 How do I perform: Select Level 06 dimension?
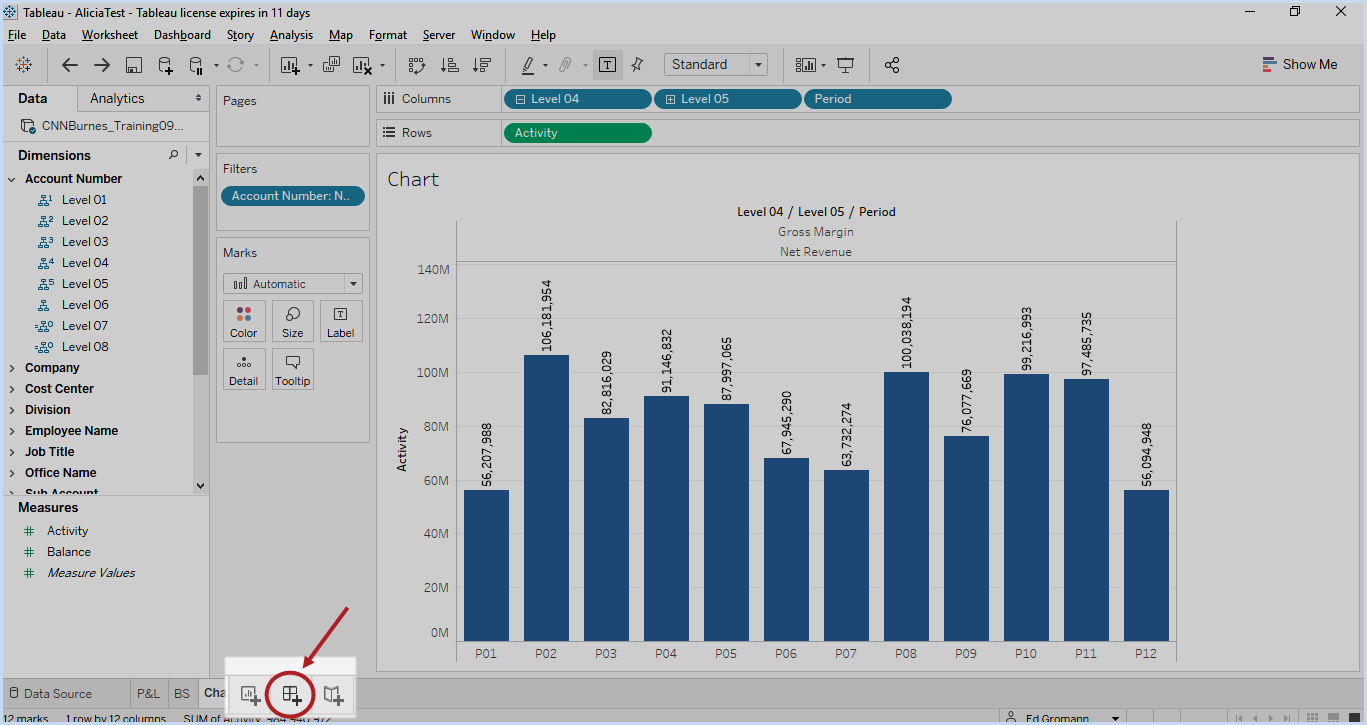(84, 305)
